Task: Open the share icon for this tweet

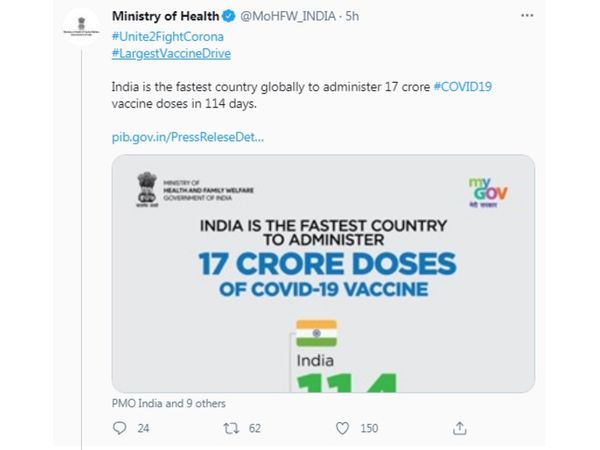Action: coord(460,428)
